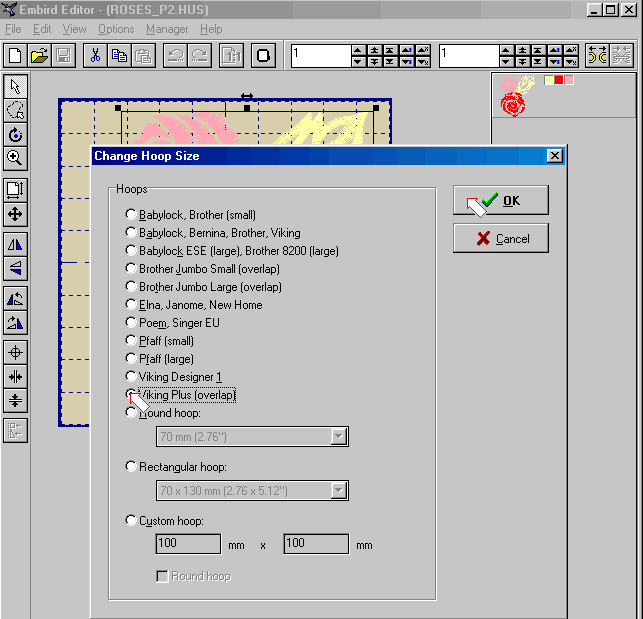The height and width of the screenshot is (619, 643).
Task: Create a new design with New icon
Action: (15, 55)
